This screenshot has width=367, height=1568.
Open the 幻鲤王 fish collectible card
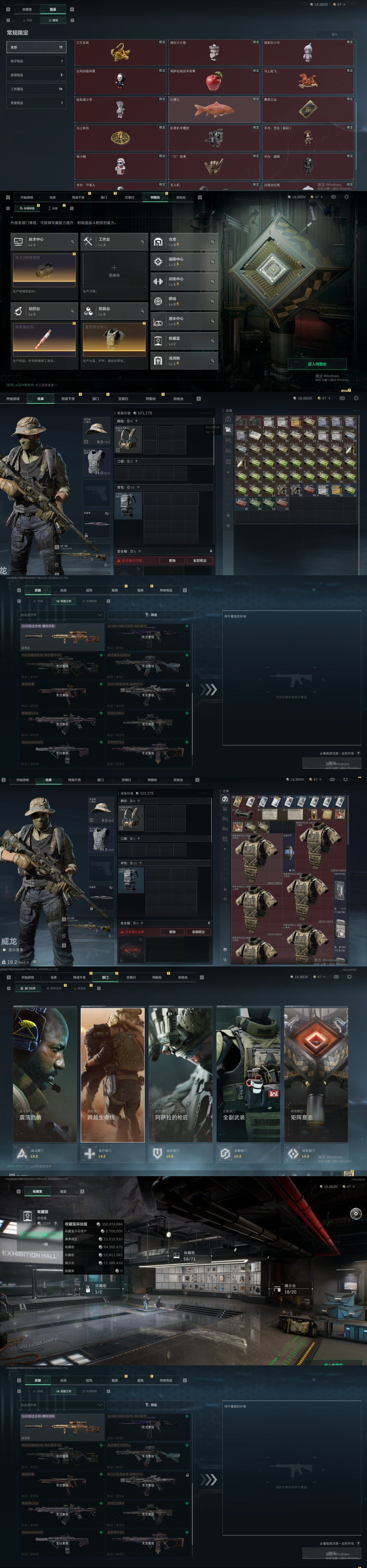[x=213, y=110]
